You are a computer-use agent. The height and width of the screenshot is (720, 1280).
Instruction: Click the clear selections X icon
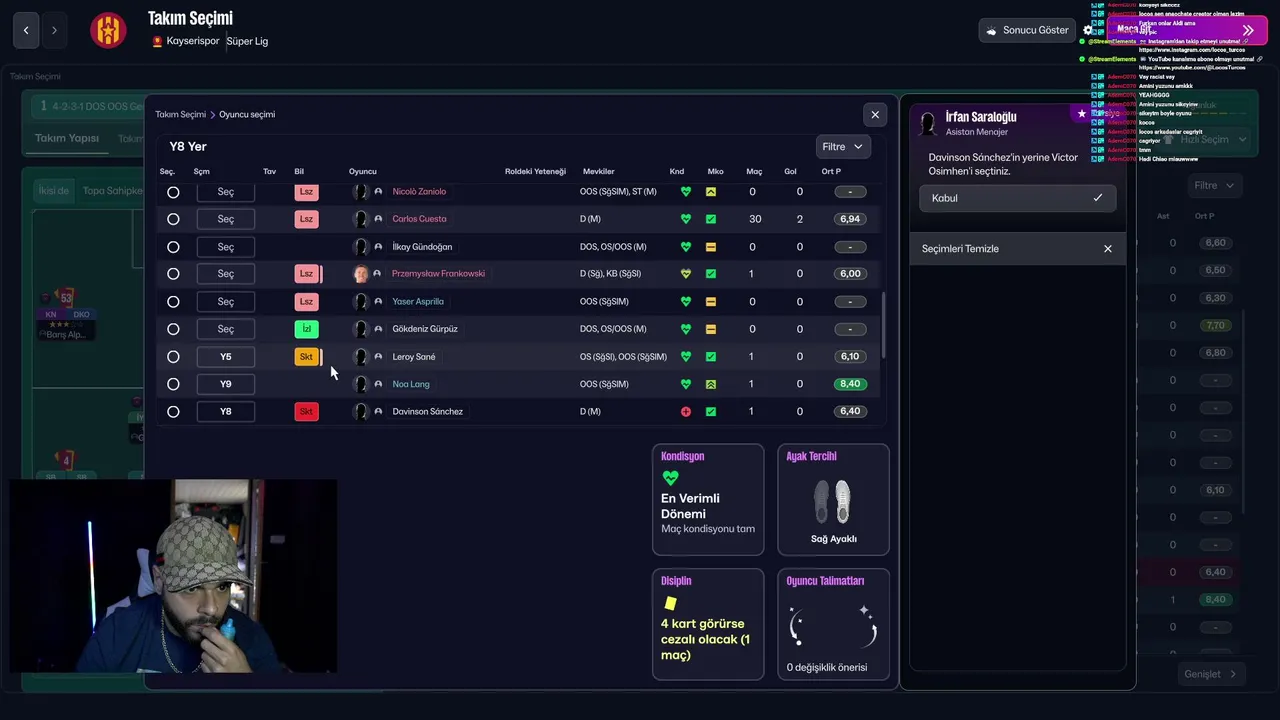tap(1107, 249)
